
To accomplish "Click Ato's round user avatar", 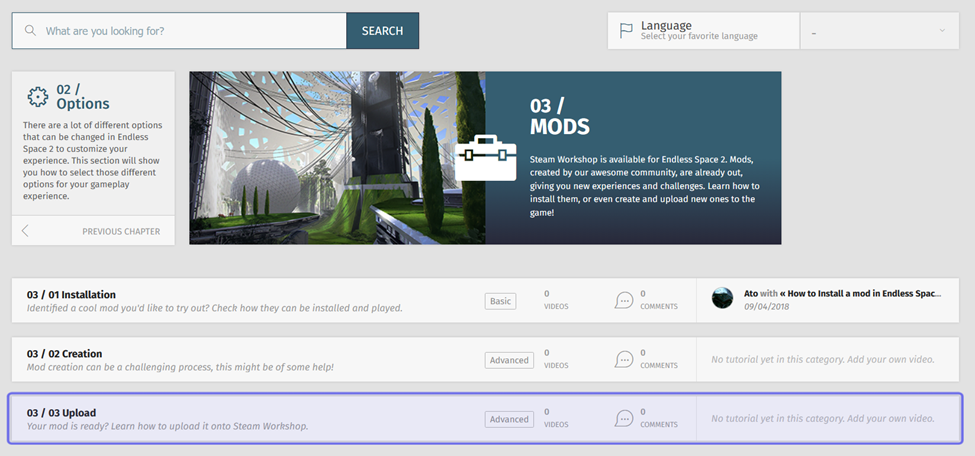I will pos(722,299).
